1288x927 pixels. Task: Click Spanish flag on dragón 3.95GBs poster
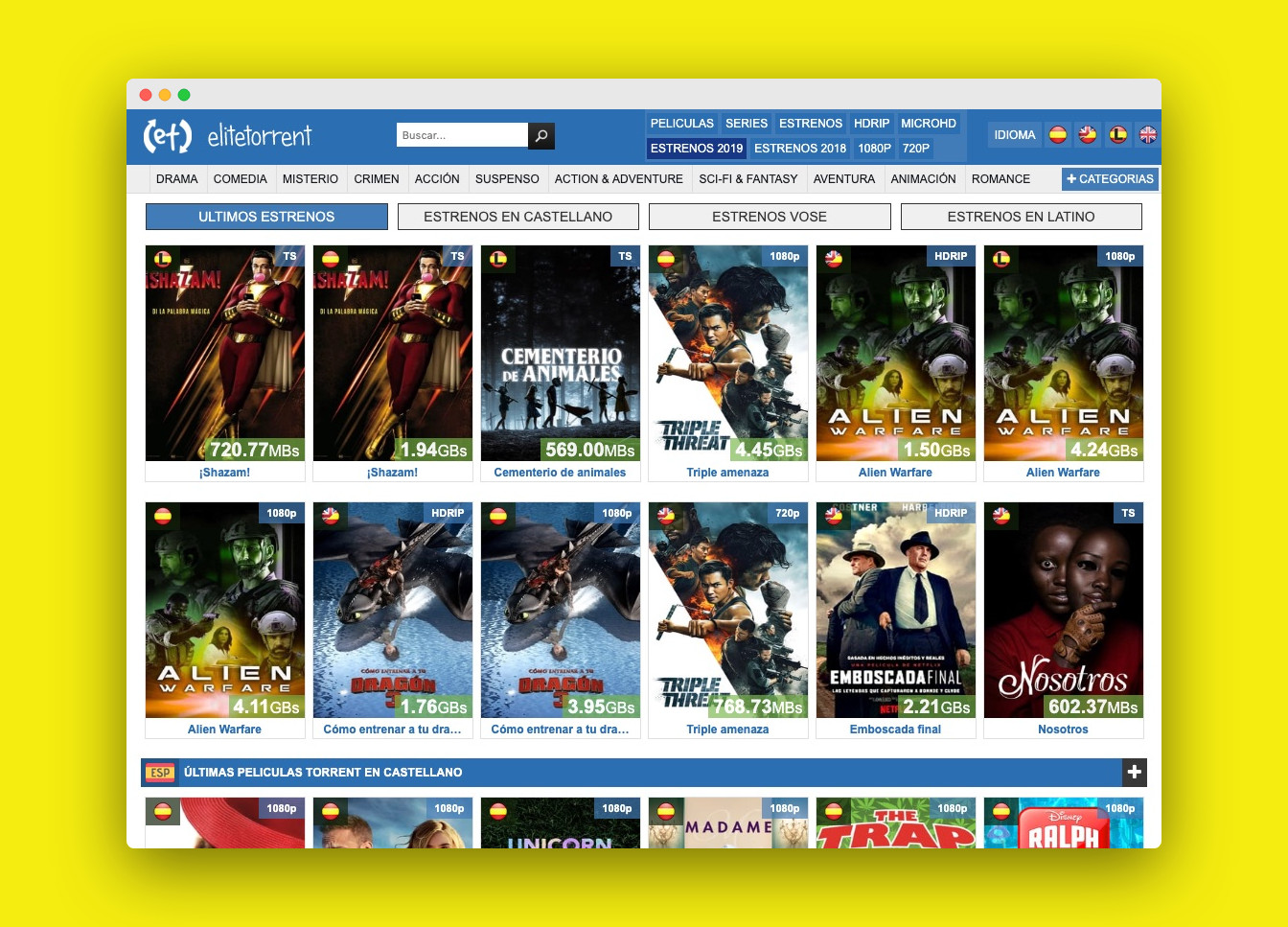point(498,516)
